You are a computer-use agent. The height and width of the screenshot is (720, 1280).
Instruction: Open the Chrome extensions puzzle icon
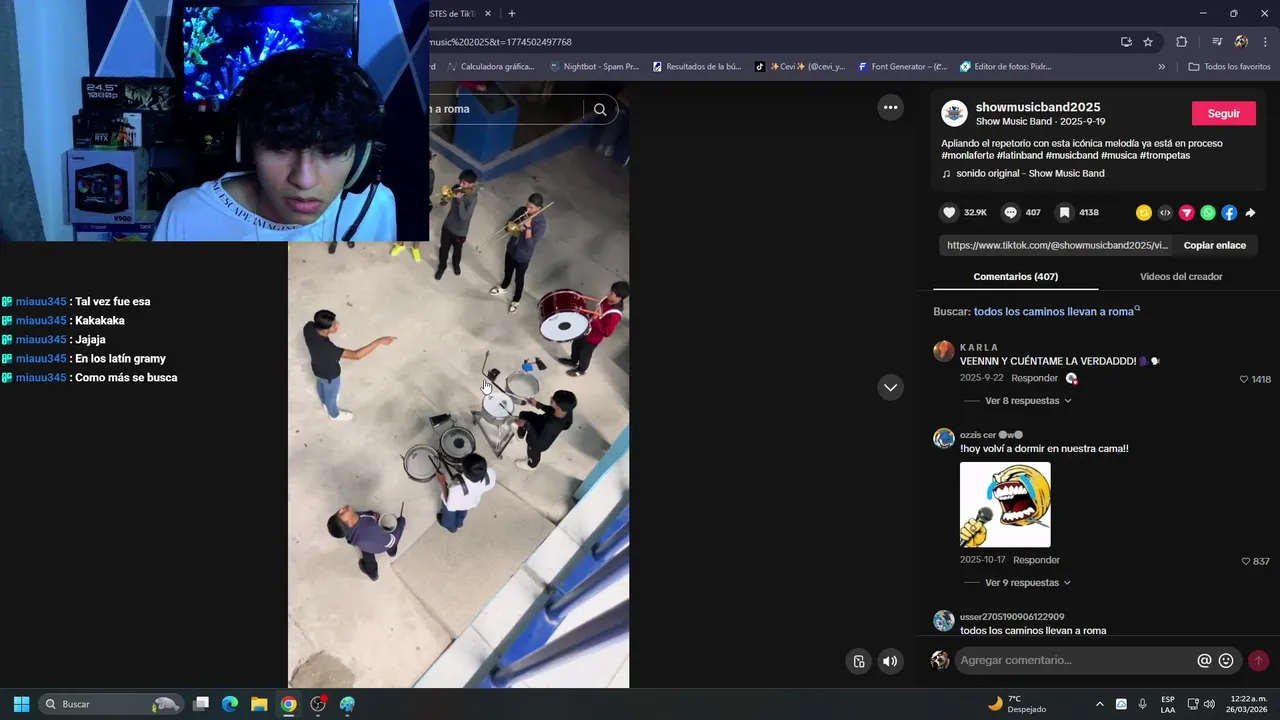pos(1182,42)
